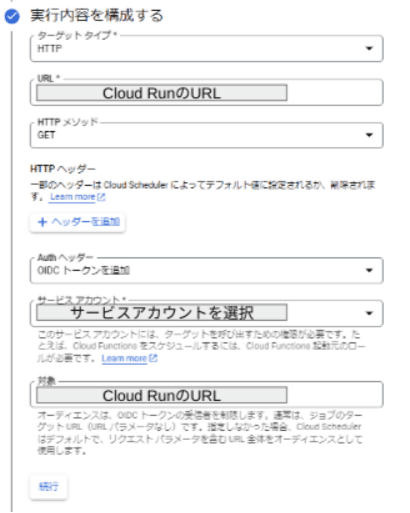
Task: Open the HTTP メソッド GET dropdown
Action: [206, 135]
